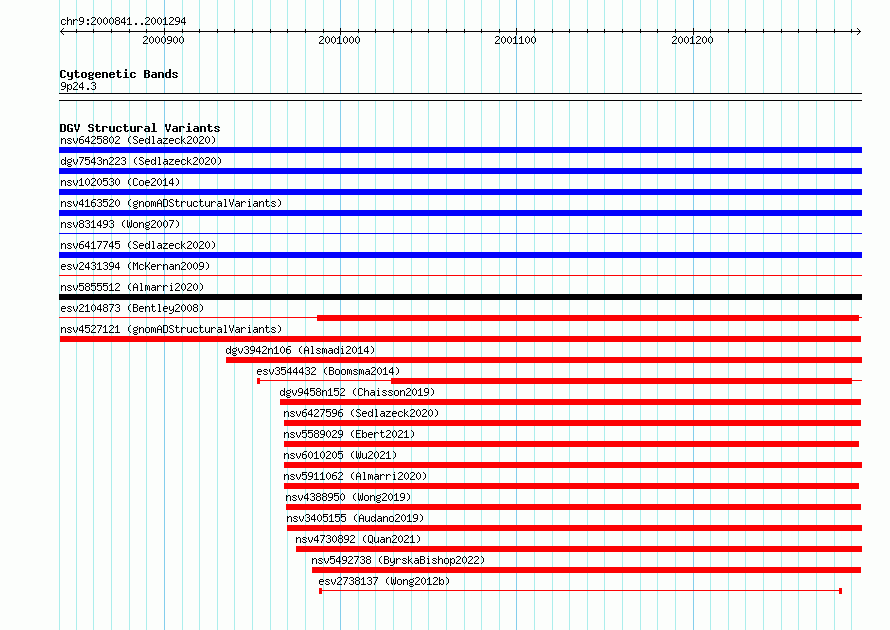Select the blue bar under nsv4163520
The image size is (890, 630).
tap(460, 213)
